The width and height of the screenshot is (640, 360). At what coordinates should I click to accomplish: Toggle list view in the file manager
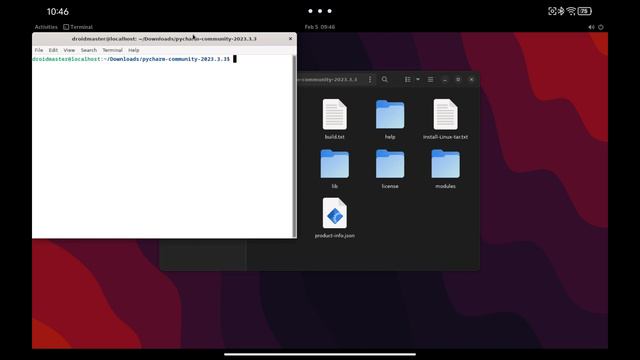coord(408,80)
